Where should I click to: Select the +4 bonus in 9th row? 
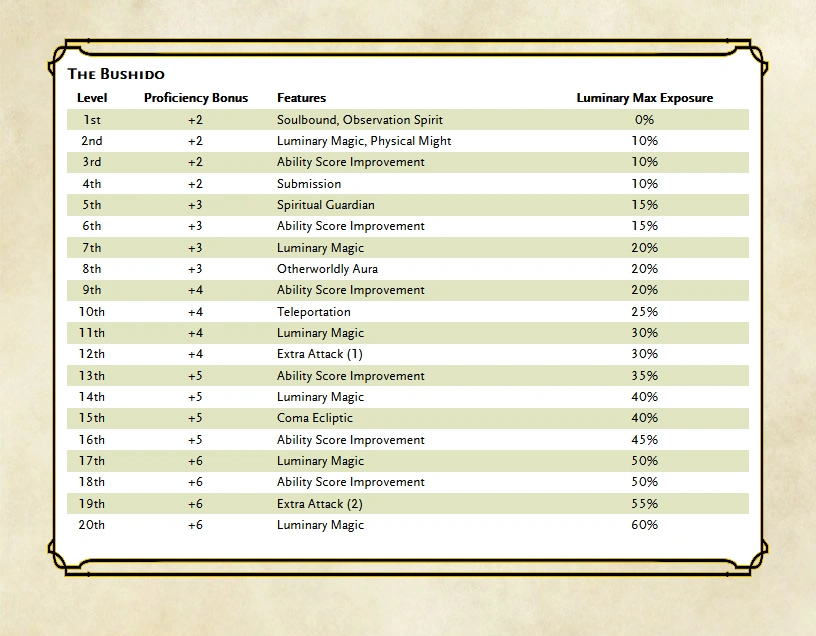point(195,290)
